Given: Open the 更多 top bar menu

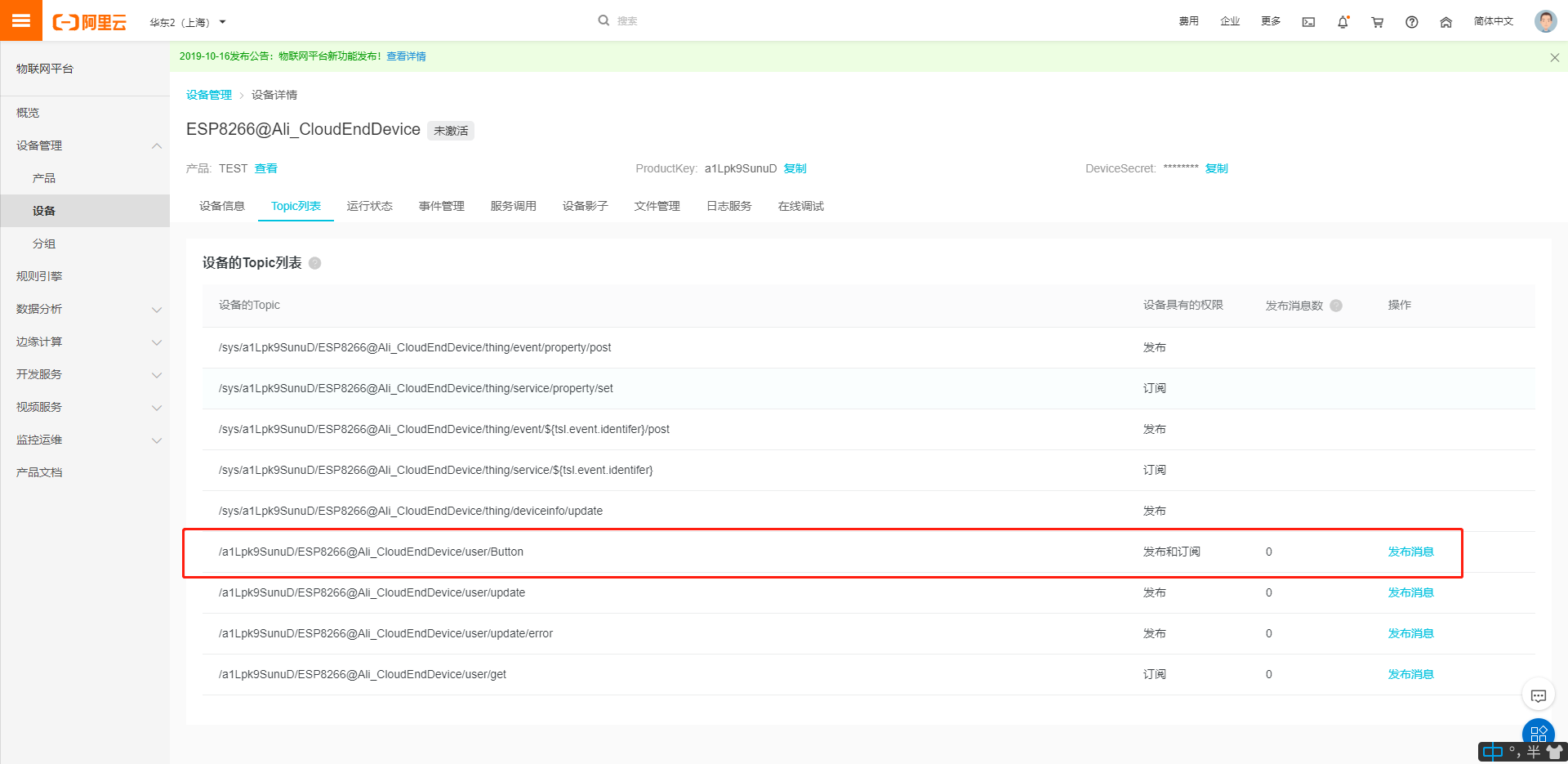Looking at the screenshot, I should click(1269, 22).
